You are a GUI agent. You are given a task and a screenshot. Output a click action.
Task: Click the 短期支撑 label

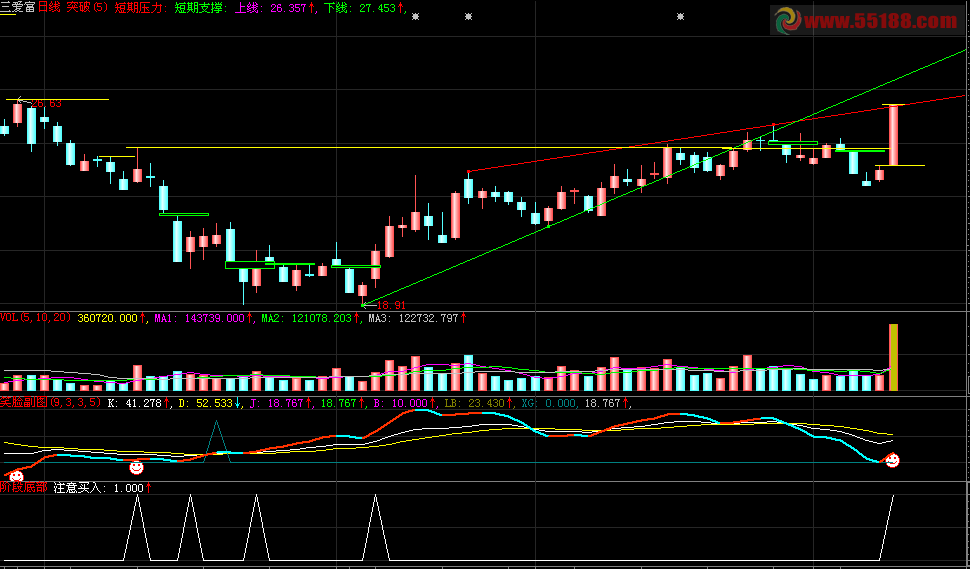(202, 7)
